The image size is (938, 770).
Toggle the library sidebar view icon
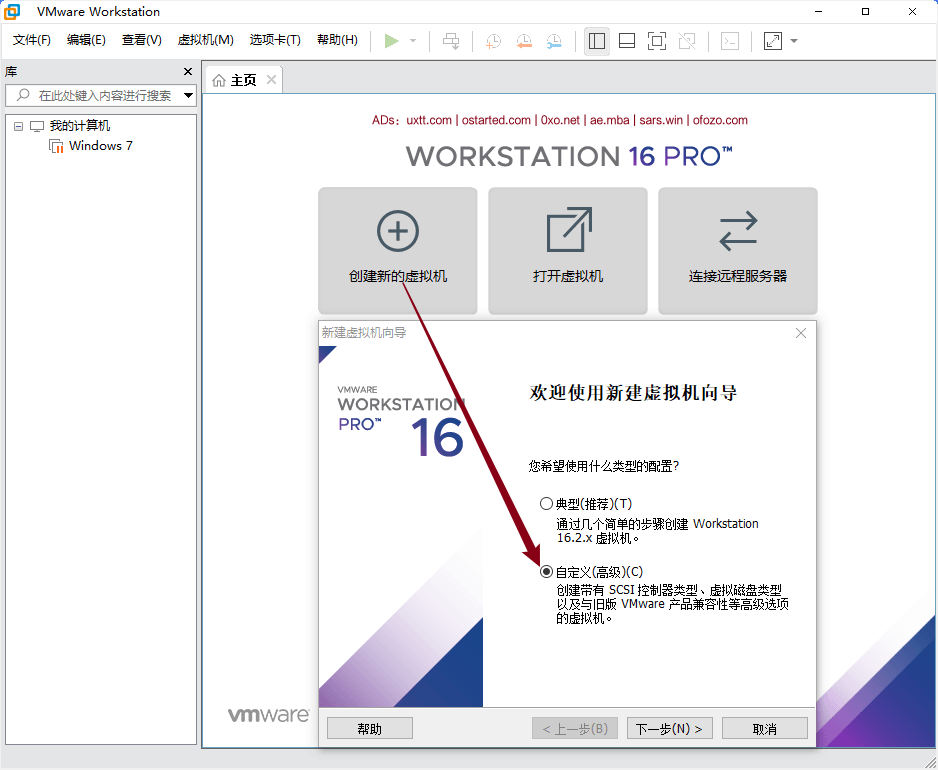(596, 41)
